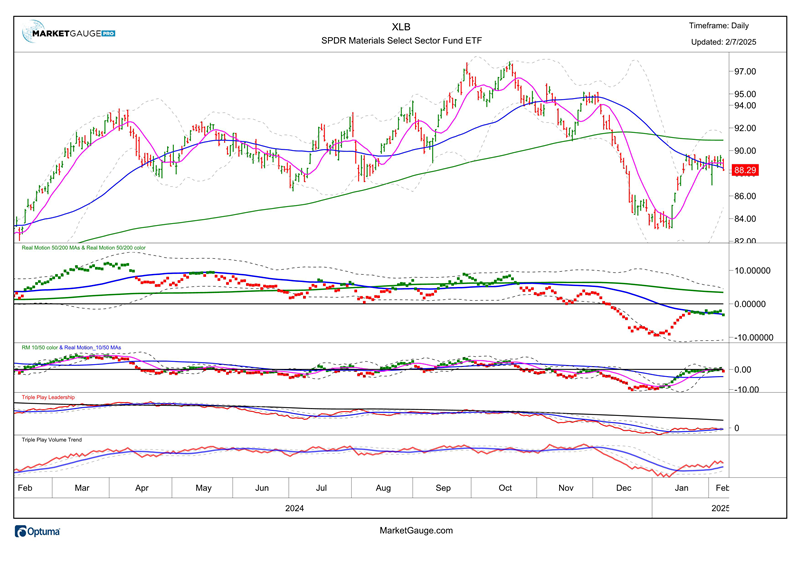
Task: Click the 2025 year label on time axis
Action: click(721, 508)
